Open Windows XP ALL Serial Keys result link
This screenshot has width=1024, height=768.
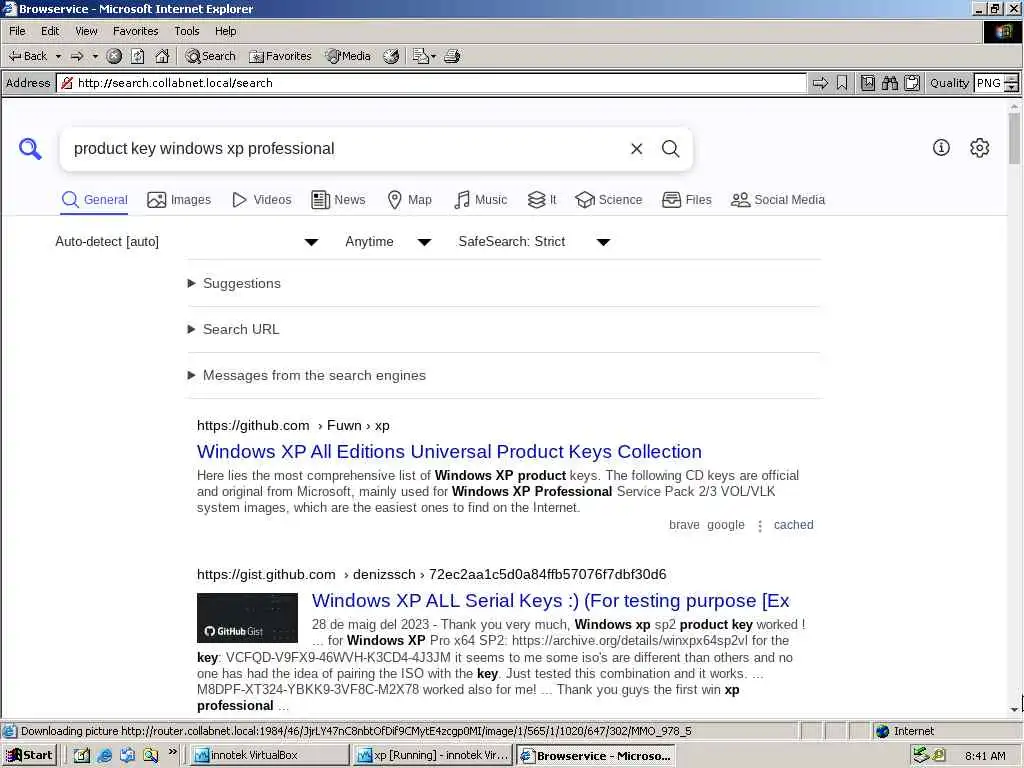pyautogui.click(x=551, y=601)
